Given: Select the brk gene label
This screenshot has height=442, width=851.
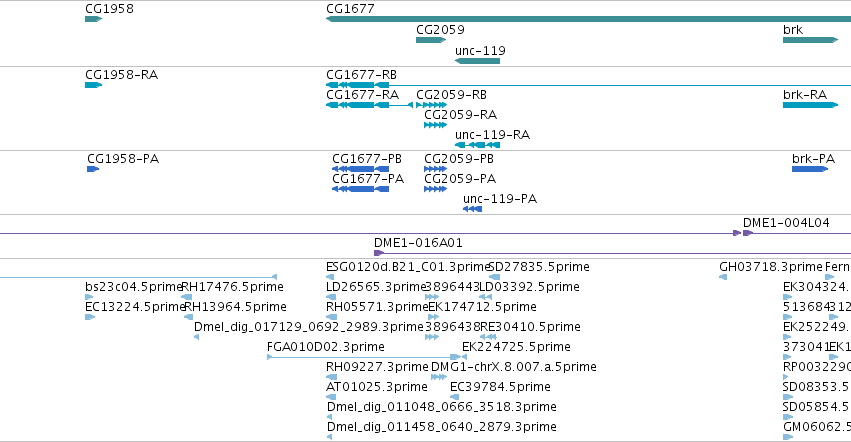Looking at the screenshot, I should [x=793, y=30].
